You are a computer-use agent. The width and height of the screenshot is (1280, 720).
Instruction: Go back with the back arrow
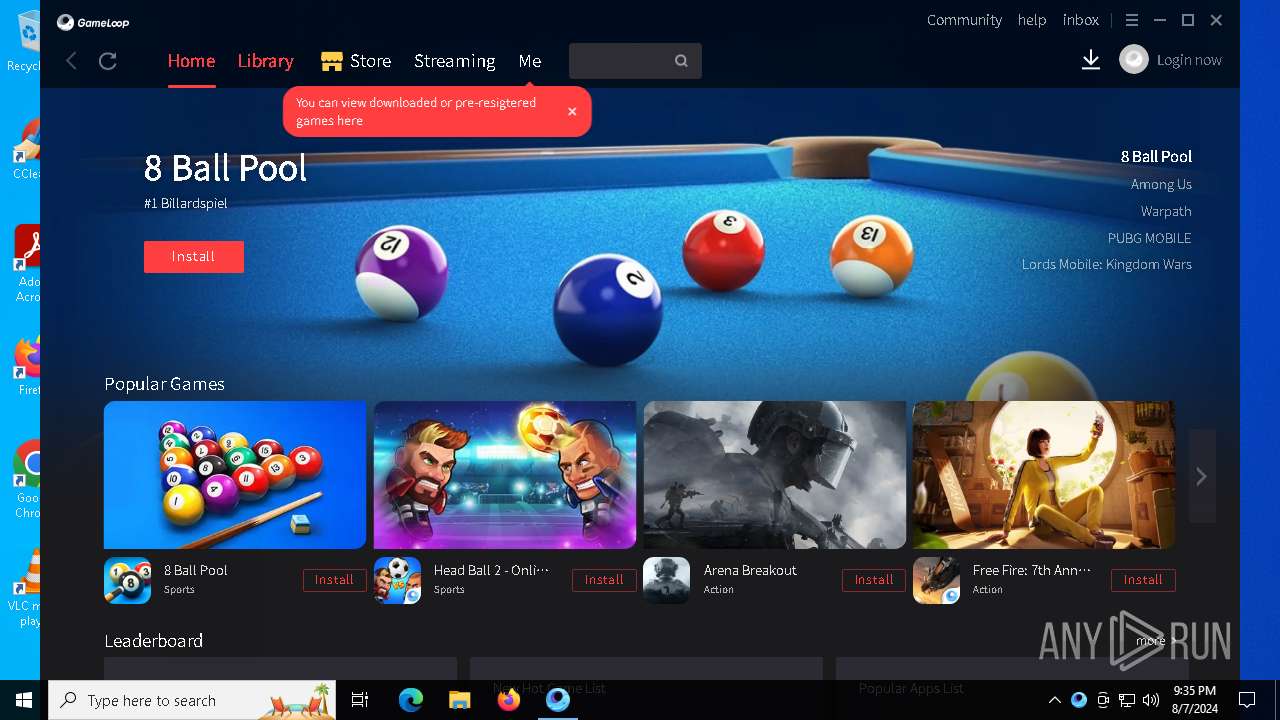click(x=71, y=61)
